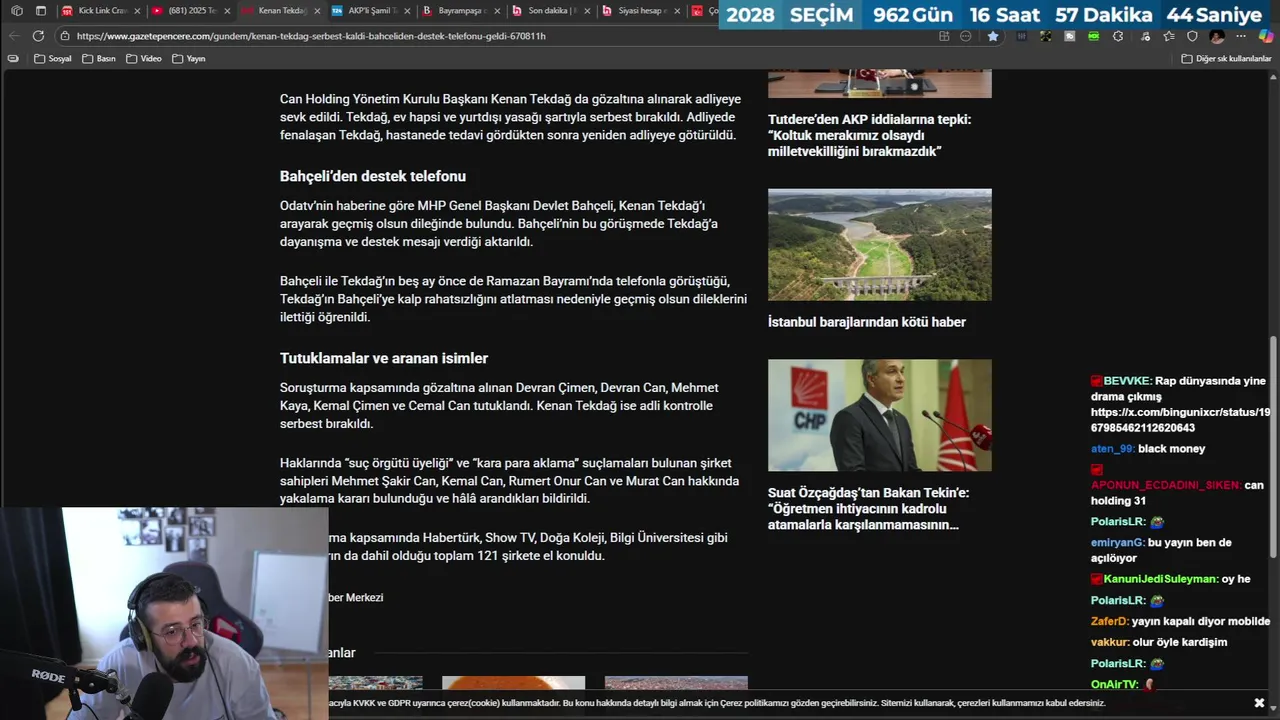1280x720 pixels.
Task: Open the equalizer extension icon
Action: click(1021, 36)
